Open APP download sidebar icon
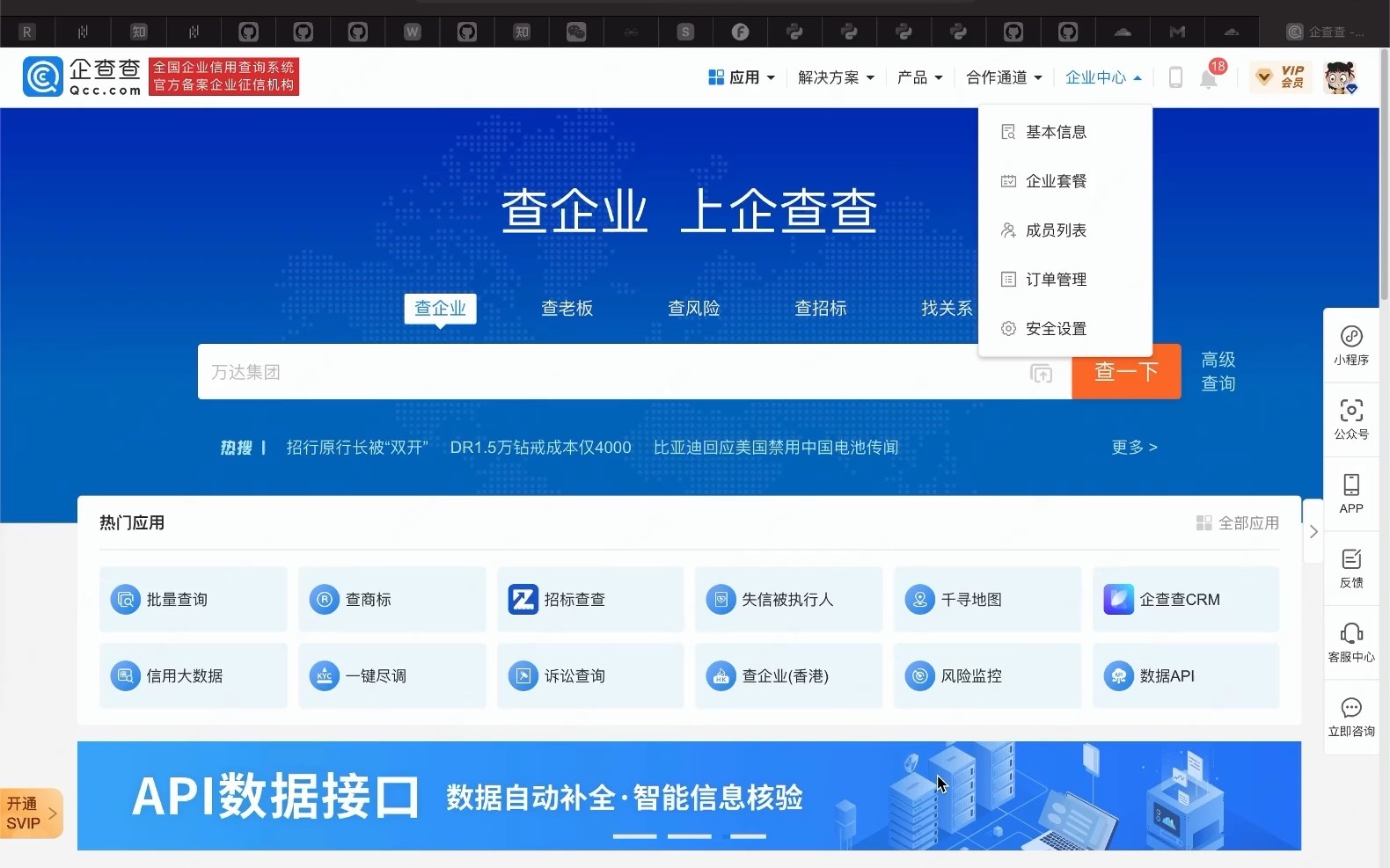Image resolution: width=1390 pixels, height=868 pixels. pyautogui.click(x=1351, y=493)
